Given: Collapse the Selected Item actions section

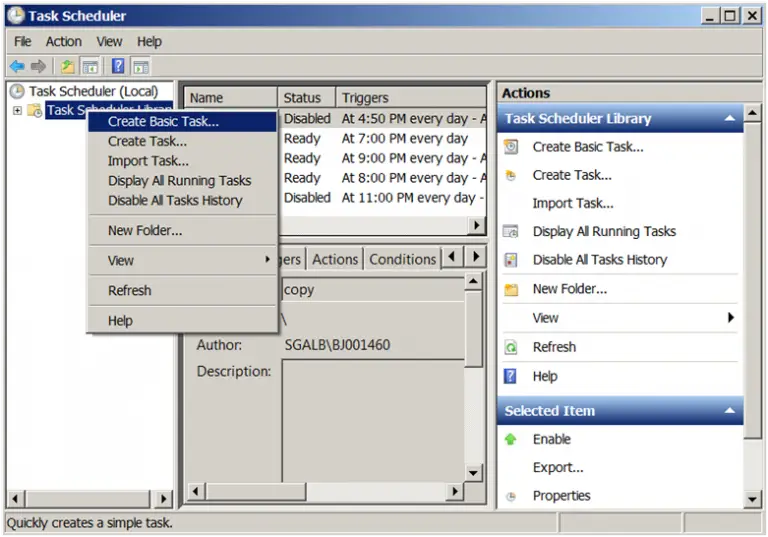Looking at the screenshot, I should pos(730,411).
